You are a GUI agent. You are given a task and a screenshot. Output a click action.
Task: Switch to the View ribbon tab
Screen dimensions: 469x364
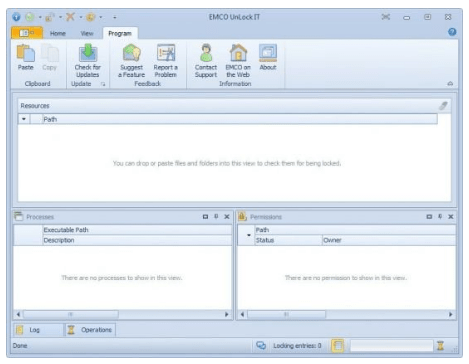coord(87,33)
